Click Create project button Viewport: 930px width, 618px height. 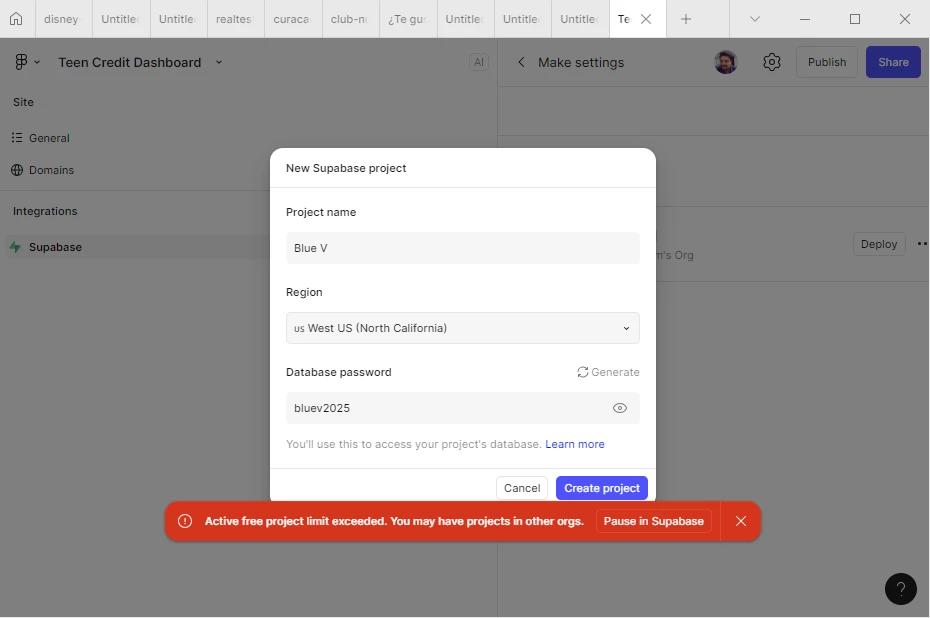coord(601,488)
